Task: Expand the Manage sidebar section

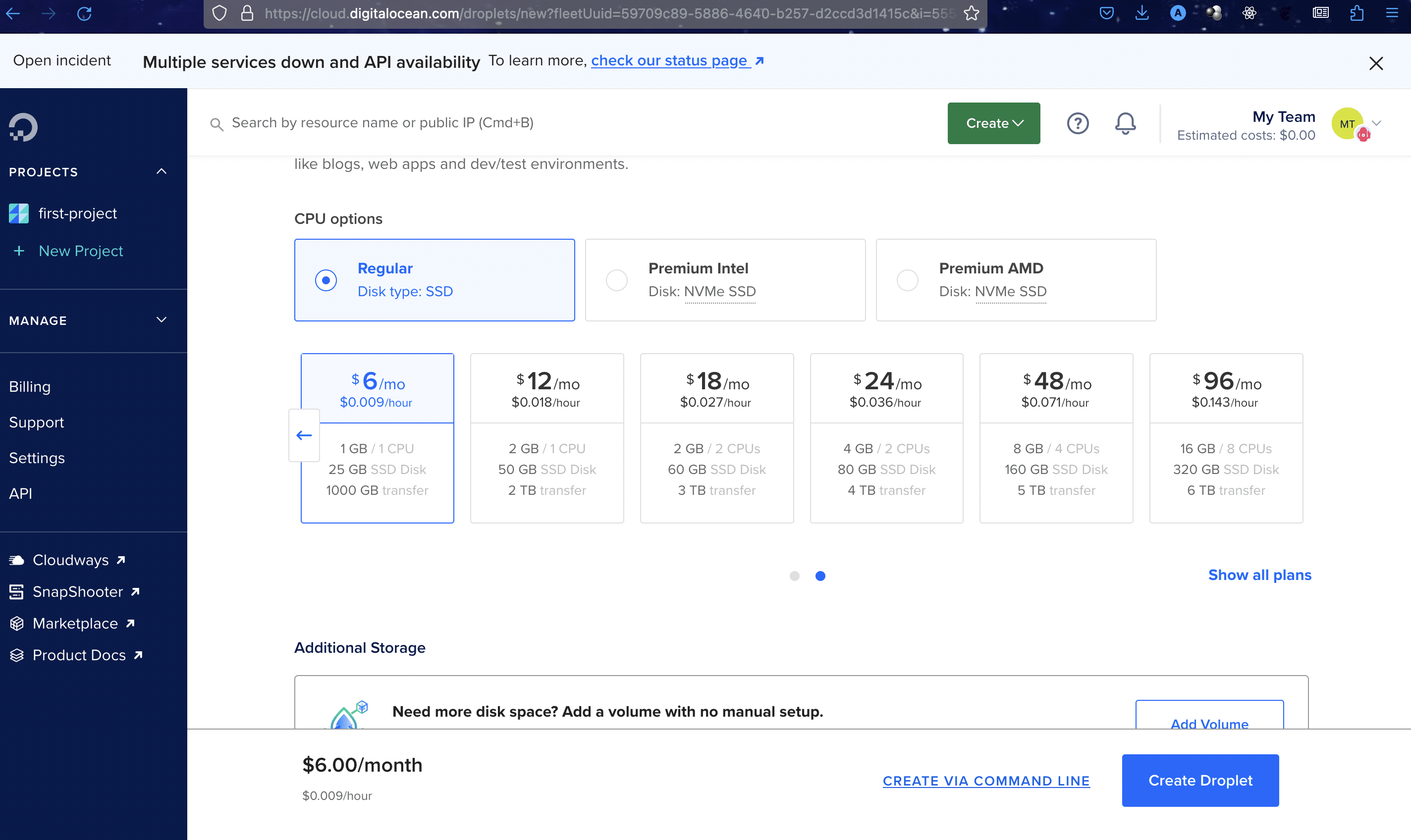Action: 162,320
